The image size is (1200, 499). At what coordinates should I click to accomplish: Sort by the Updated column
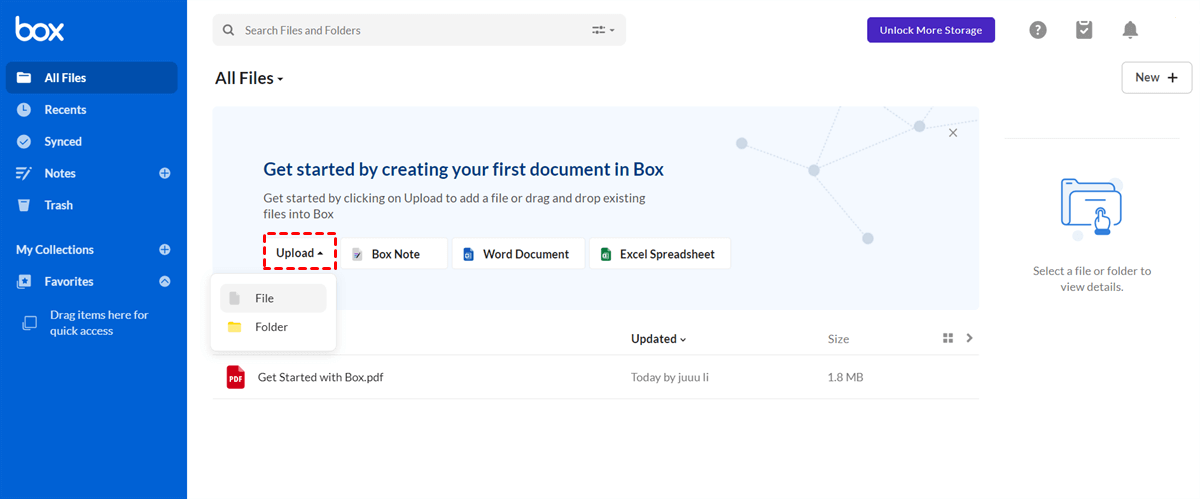tap(659, 339)
